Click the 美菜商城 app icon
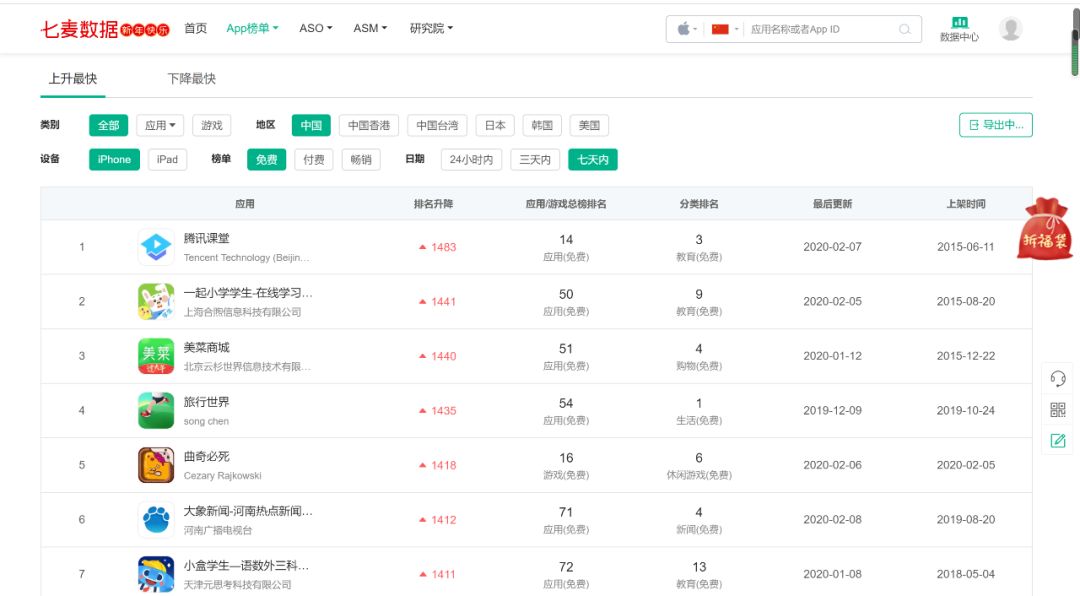The width and height of the screenshot is (1080, 596). point(156,356)
